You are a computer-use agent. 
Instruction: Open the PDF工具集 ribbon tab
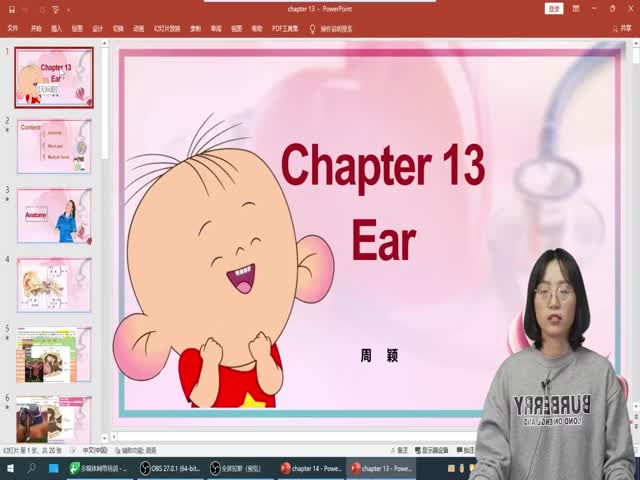pos(285,29)
